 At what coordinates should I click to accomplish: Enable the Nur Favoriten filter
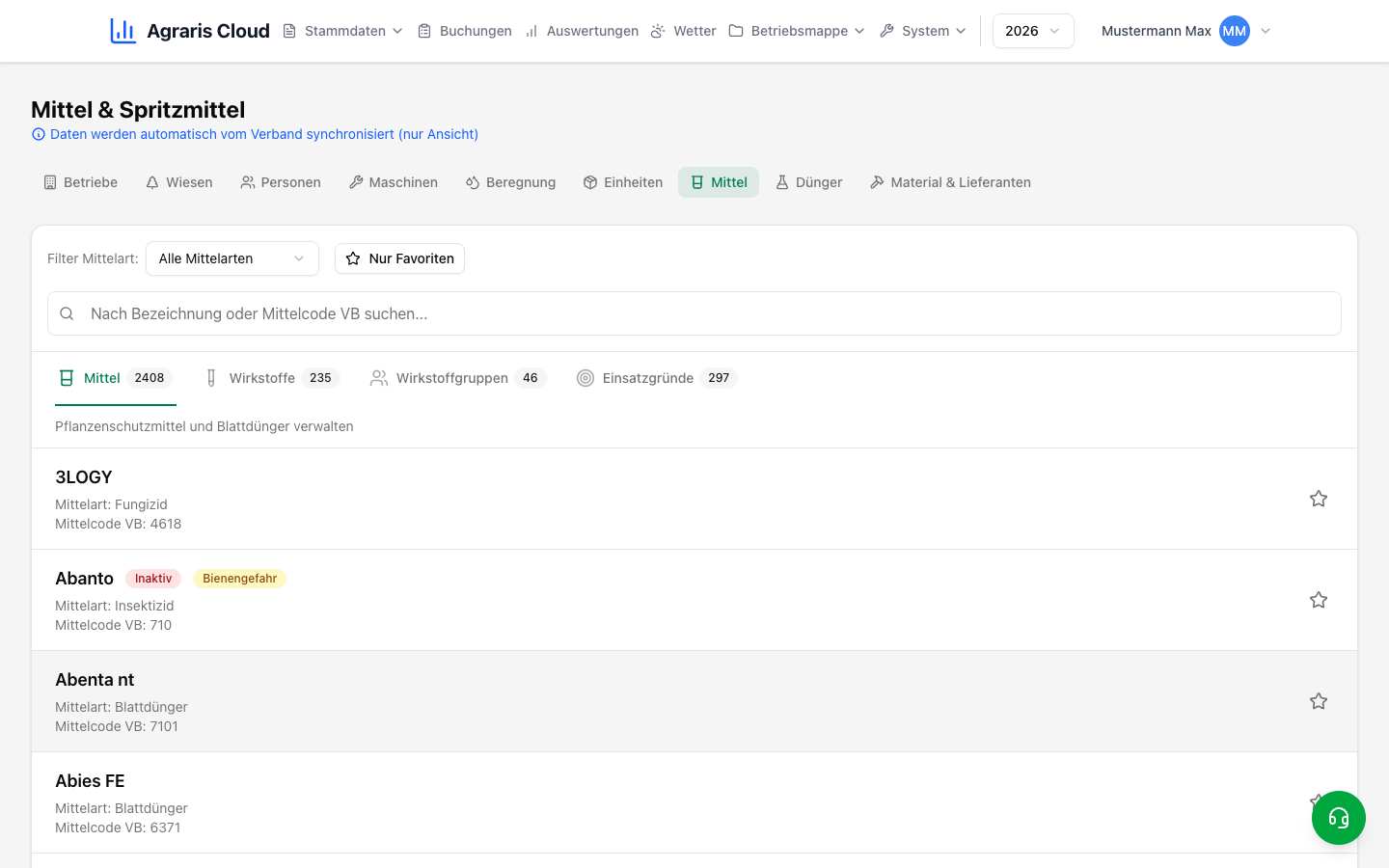click(399, 258)
